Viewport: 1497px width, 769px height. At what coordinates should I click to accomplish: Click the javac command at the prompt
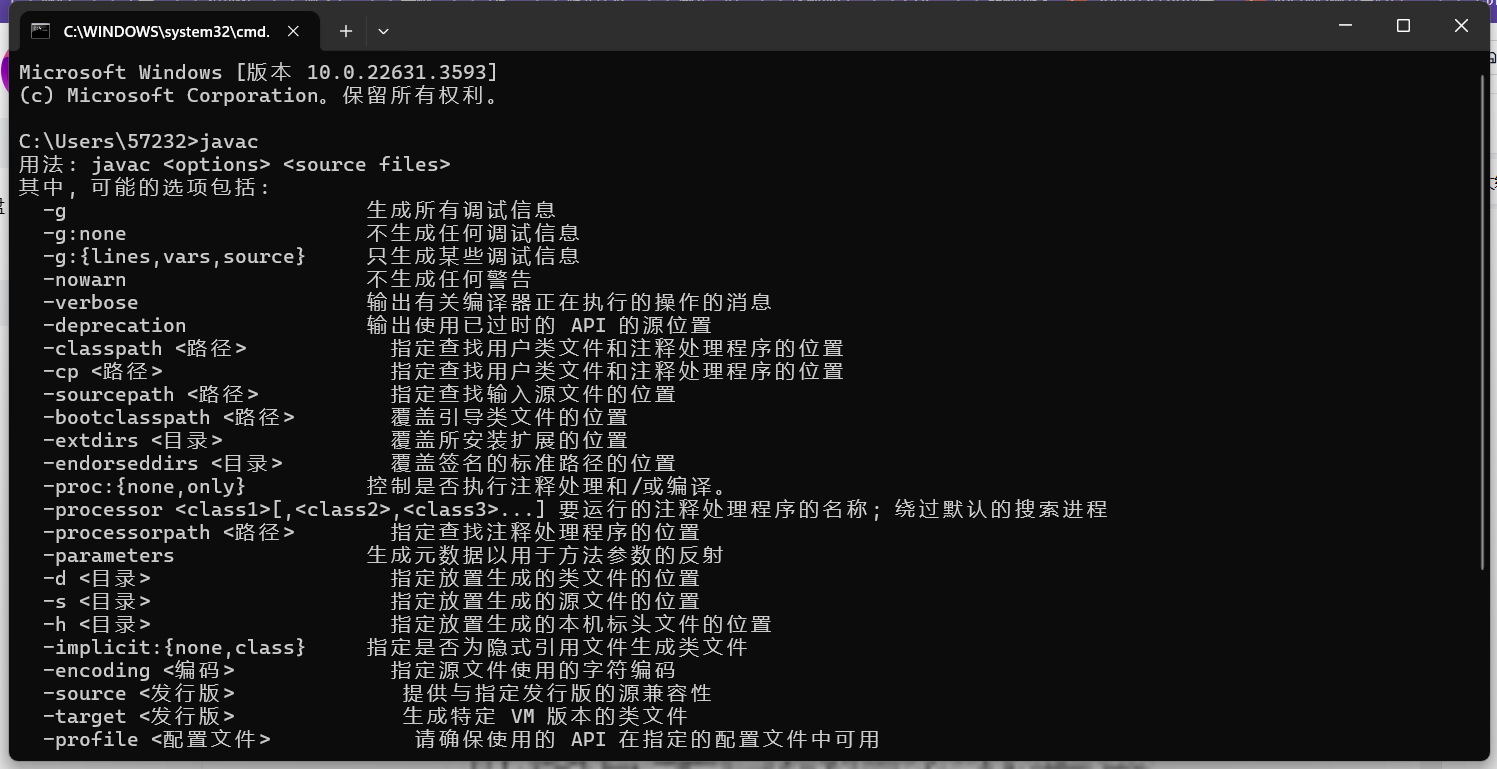pos(229,141)
